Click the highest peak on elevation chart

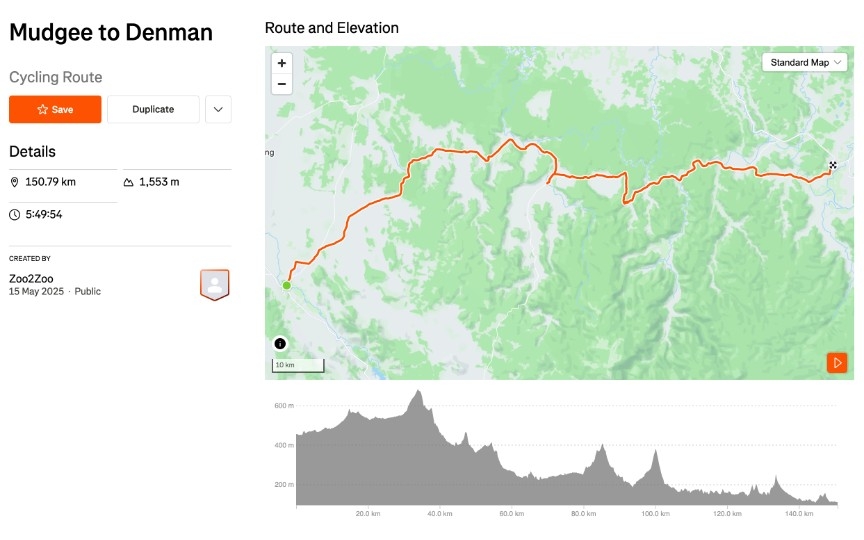pos(418,392)
